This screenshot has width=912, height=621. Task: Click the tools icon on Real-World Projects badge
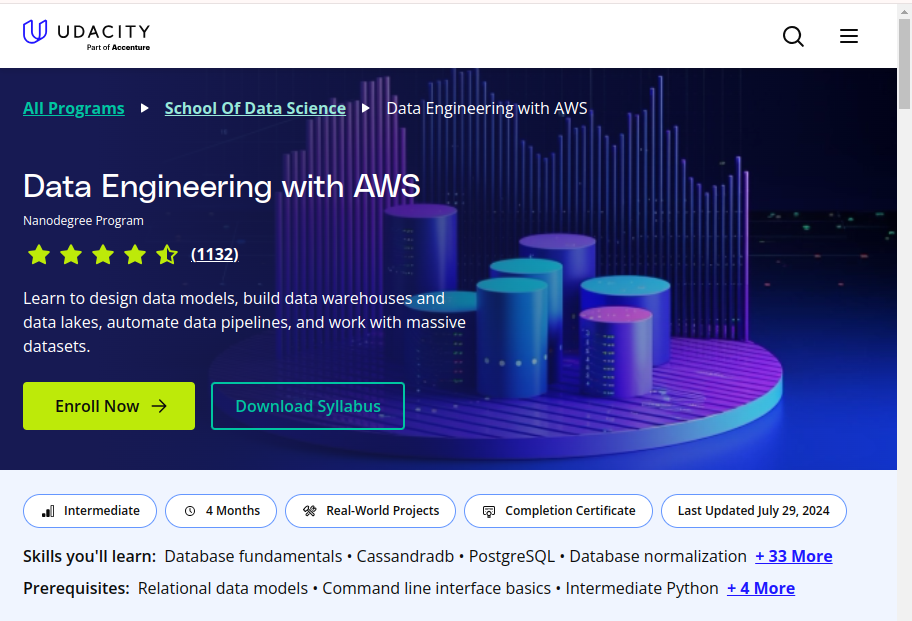308,510
